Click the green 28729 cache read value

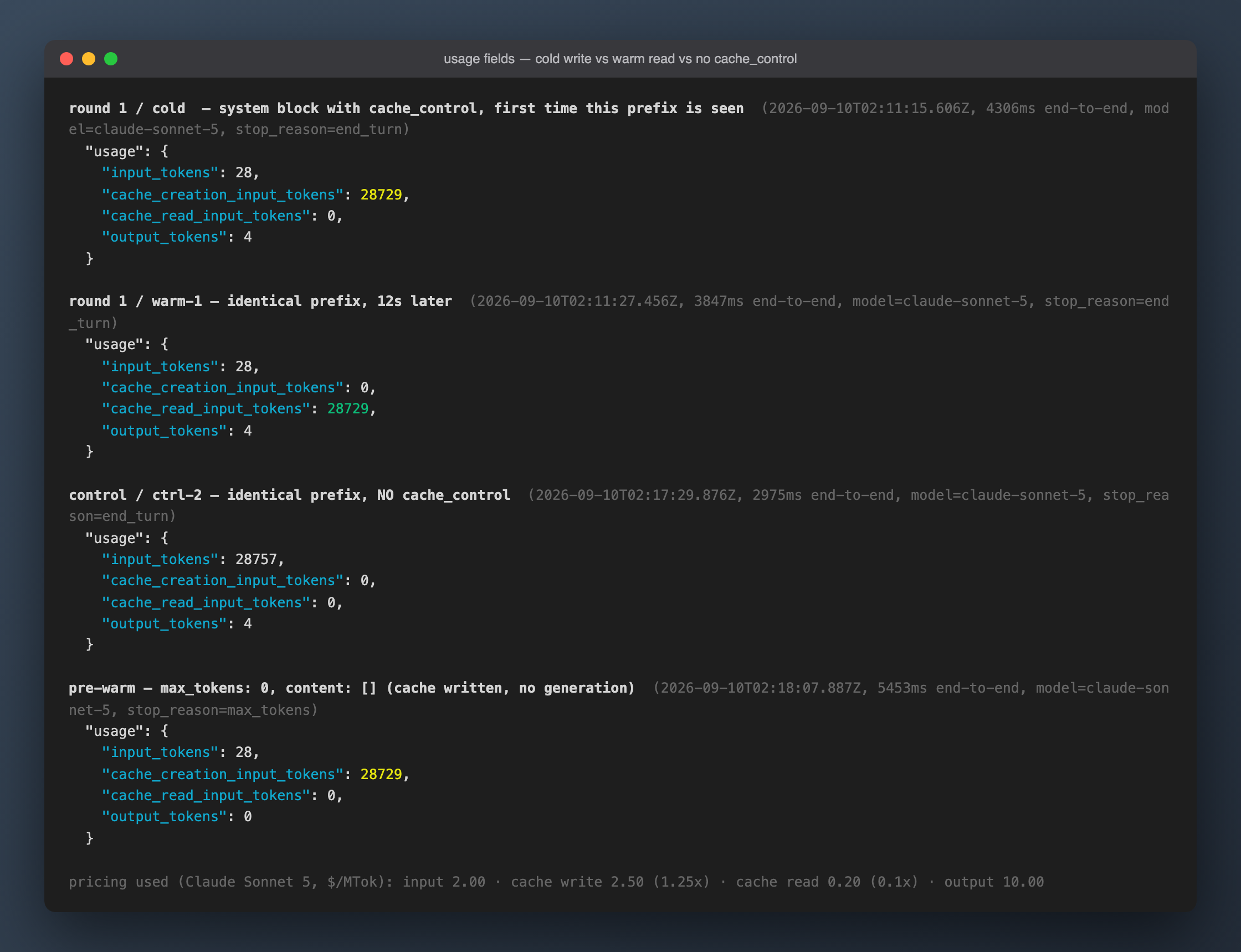tap(348, 408)
